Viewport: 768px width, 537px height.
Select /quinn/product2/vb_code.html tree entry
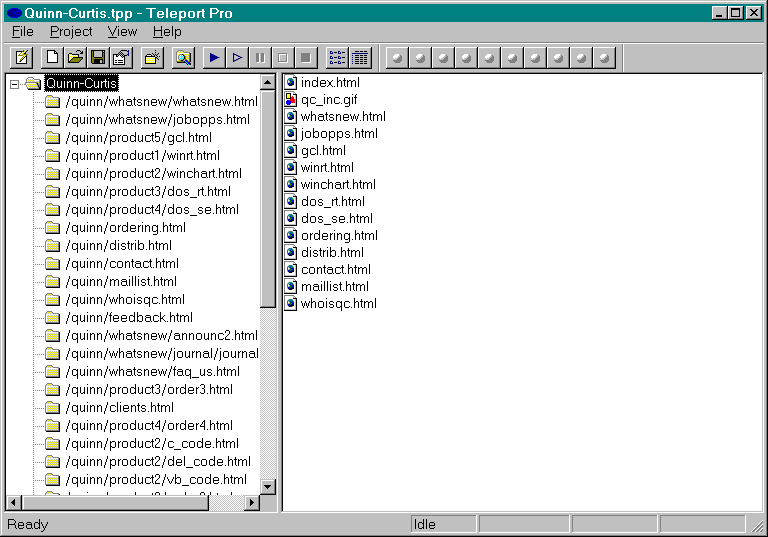tap(156, 480)
